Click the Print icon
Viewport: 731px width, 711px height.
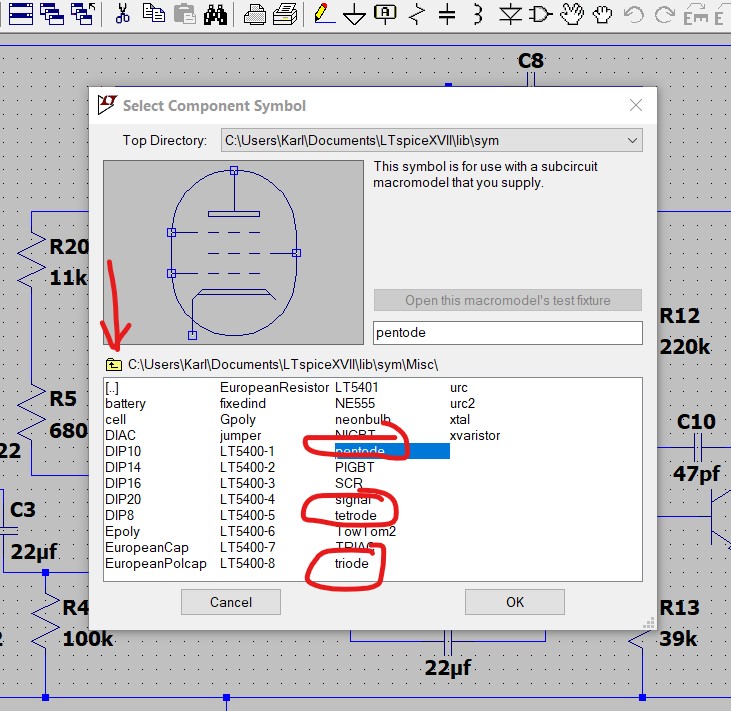coord(255,14)
